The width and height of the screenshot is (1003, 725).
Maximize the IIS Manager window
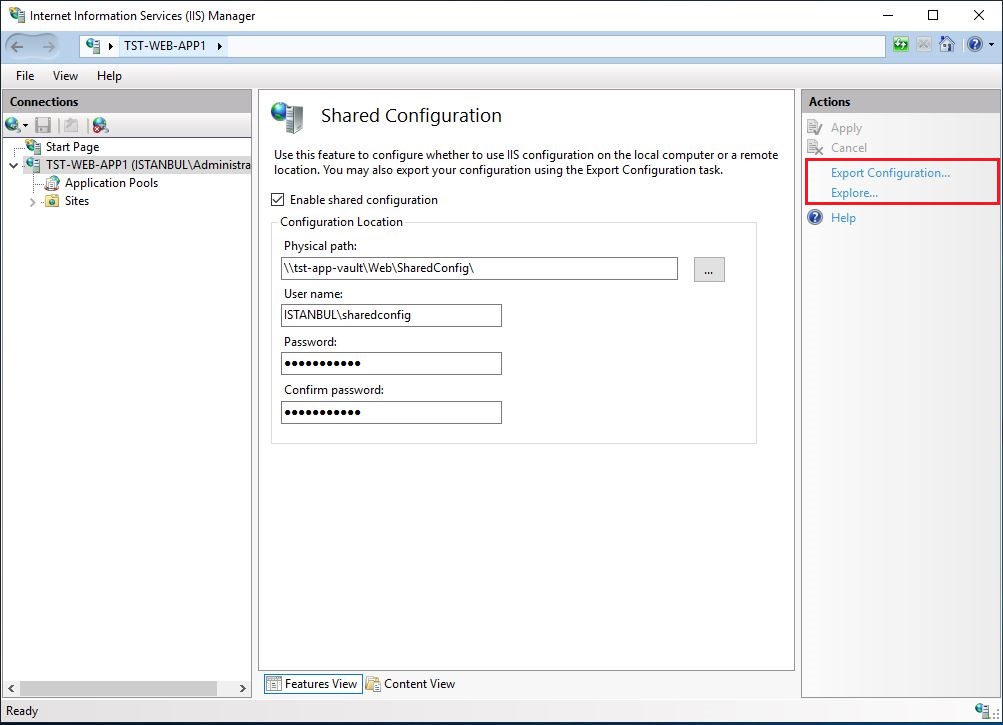(x=933, y=15)
